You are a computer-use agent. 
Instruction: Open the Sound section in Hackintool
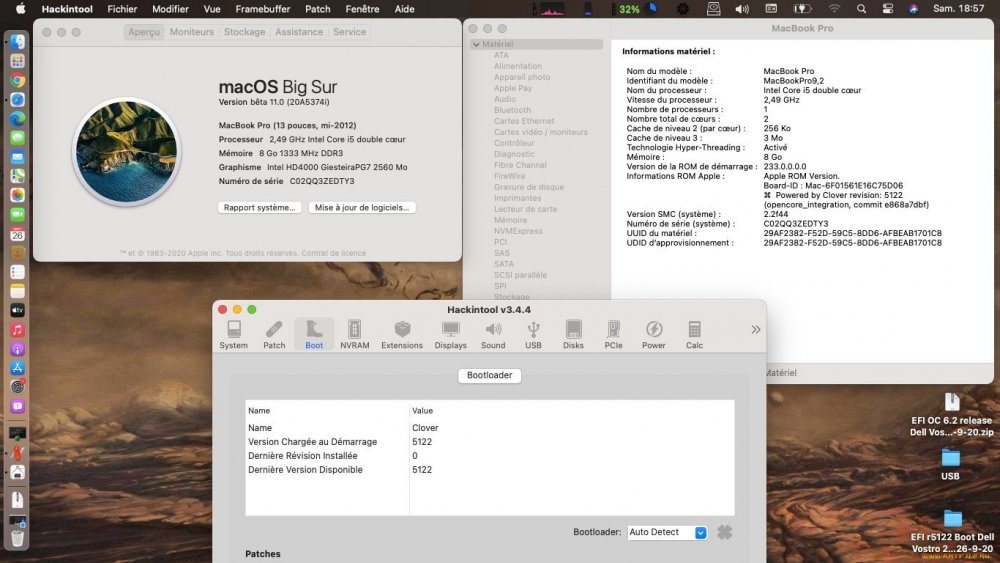point(493,335)
